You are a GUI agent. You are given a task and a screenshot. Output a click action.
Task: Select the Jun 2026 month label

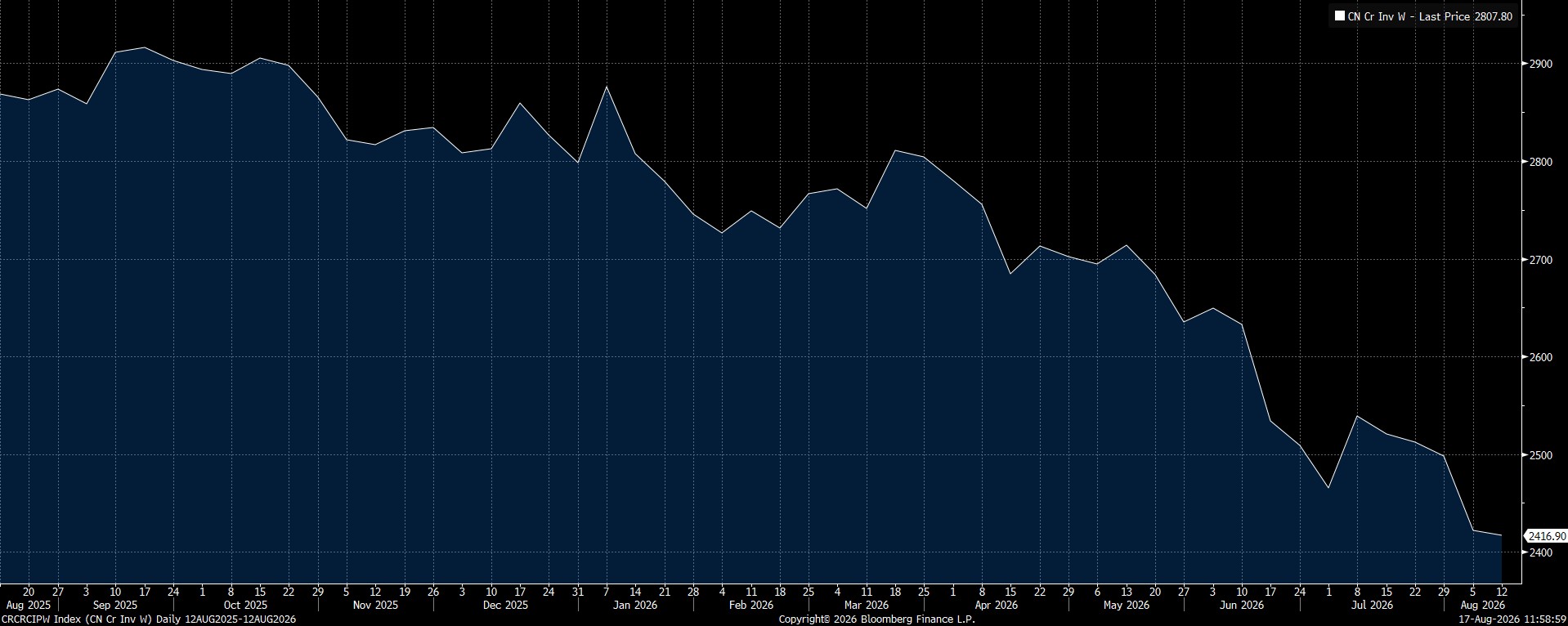click(1242, 606)
